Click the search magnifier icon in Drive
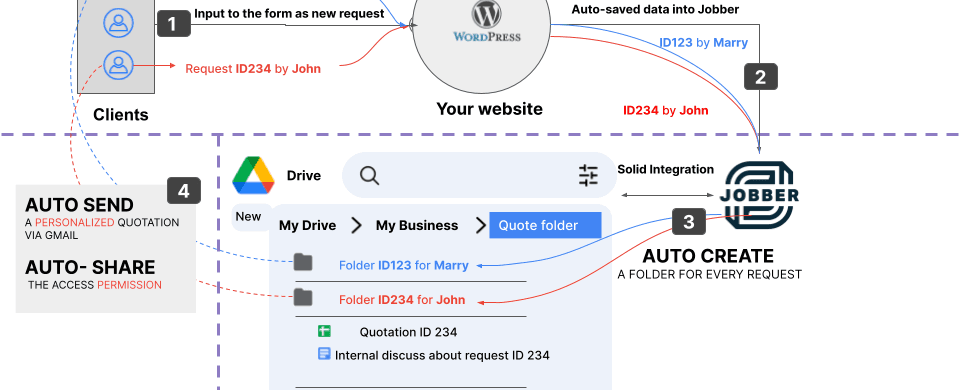The height and width of the screenshot is (390, 960). point(369,176)
